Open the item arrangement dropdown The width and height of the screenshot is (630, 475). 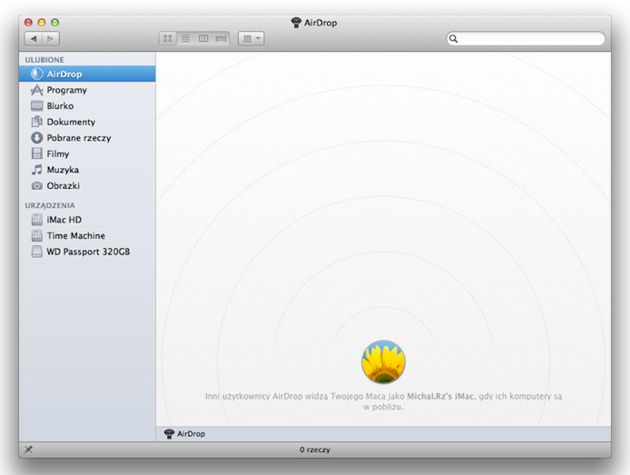tap(251, 39)
